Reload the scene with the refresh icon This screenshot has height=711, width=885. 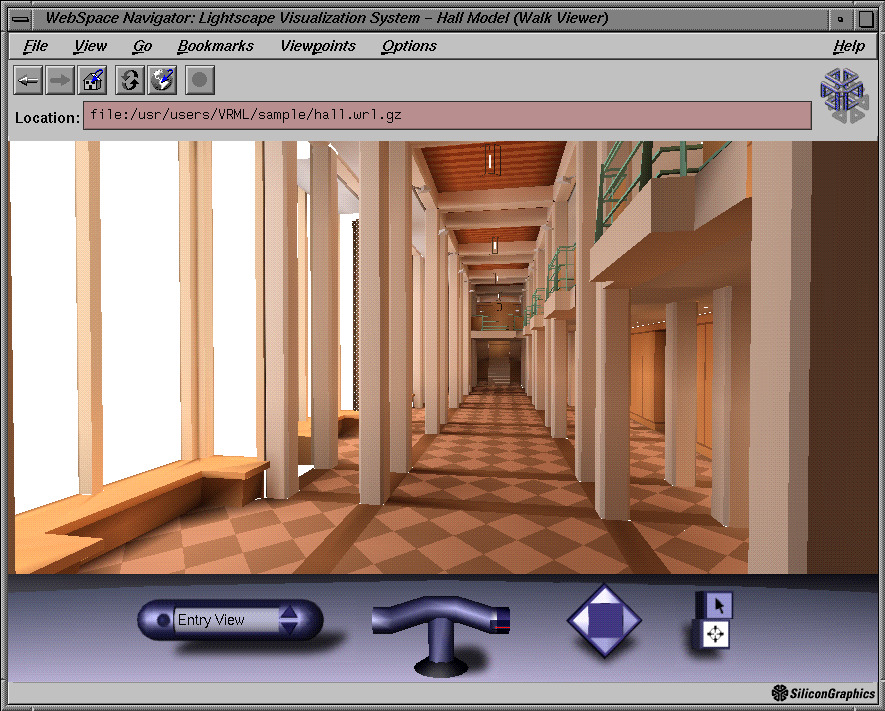130,80
